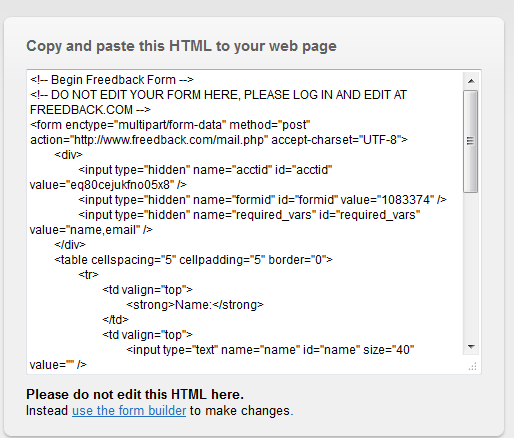This screenshot has width=514, height=438.
Task: Click the textarea resize grip corner icon
Action: pyautogui.click(x=472, y=366)
